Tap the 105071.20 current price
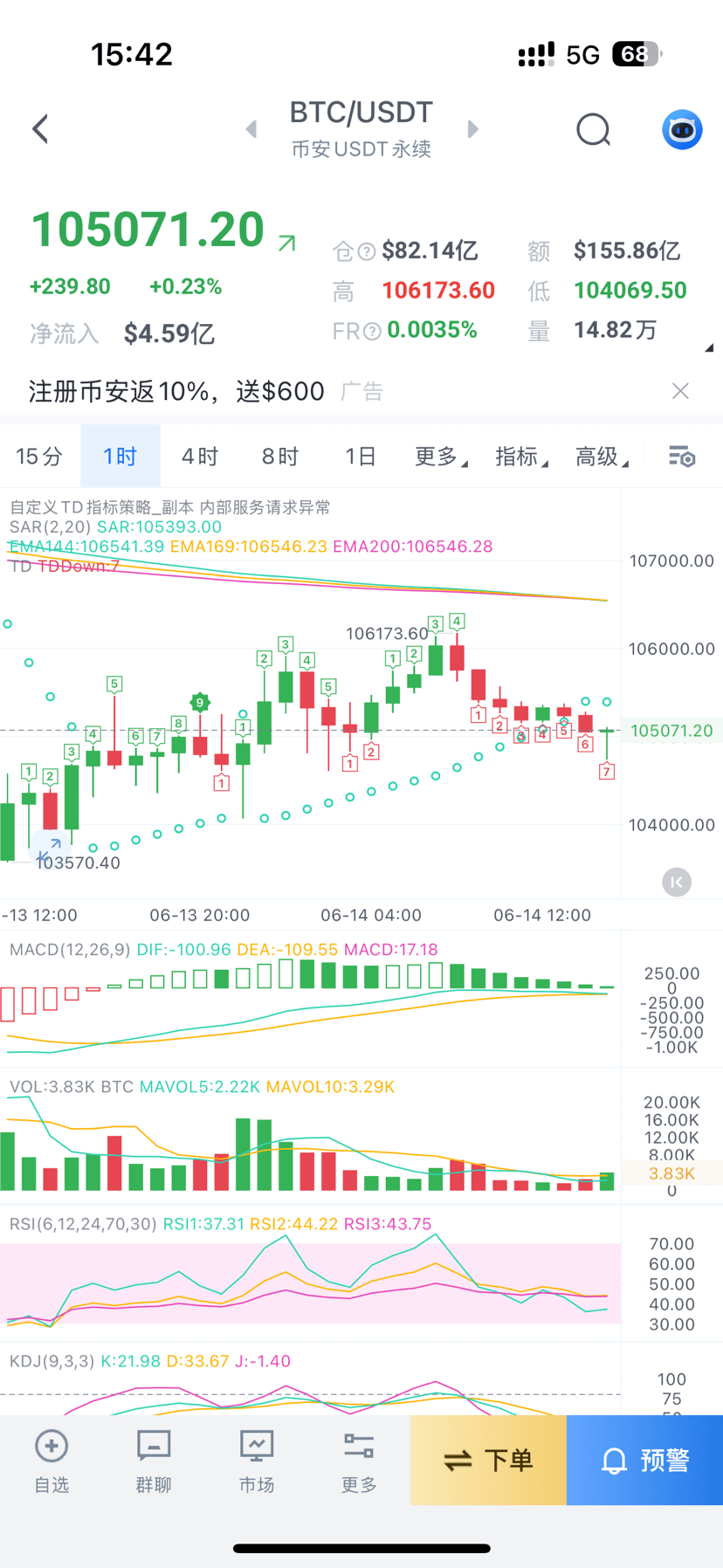The height and width of the screenshot is (1568, 723). tap(148, 230)
